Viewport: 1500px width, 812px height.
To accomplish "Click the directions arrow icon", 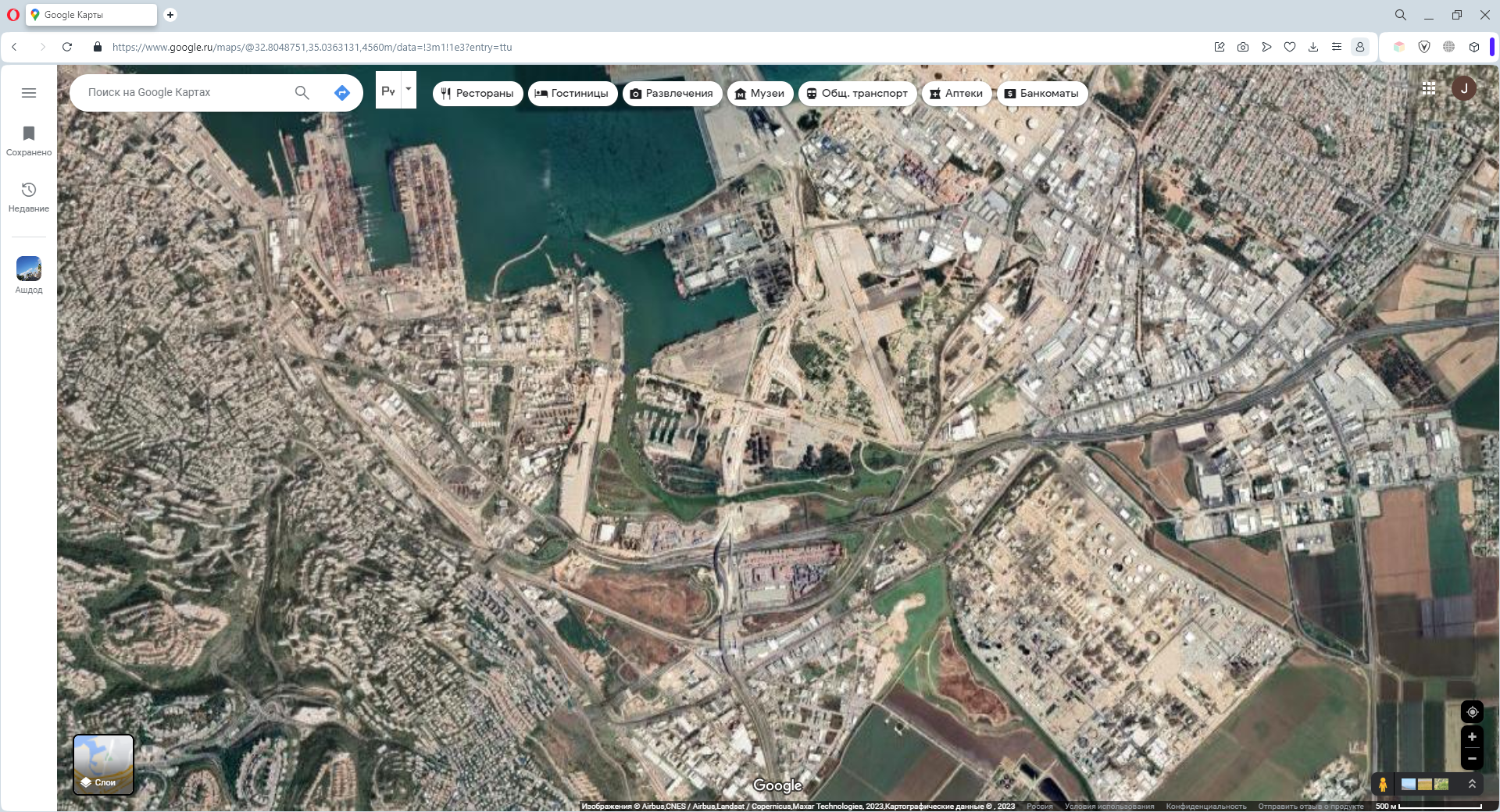I will point(341,93).
